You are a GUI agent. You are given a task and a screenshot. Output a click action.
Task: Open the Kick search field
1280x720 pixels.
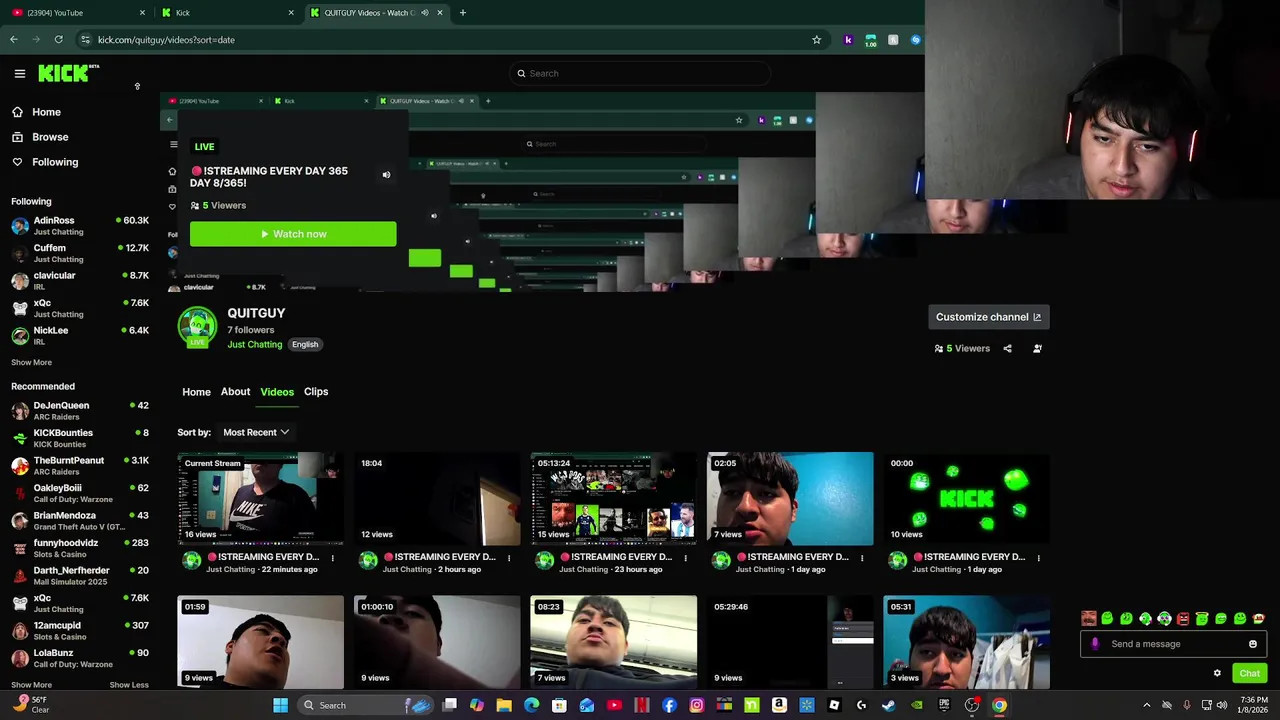(640, 73)
